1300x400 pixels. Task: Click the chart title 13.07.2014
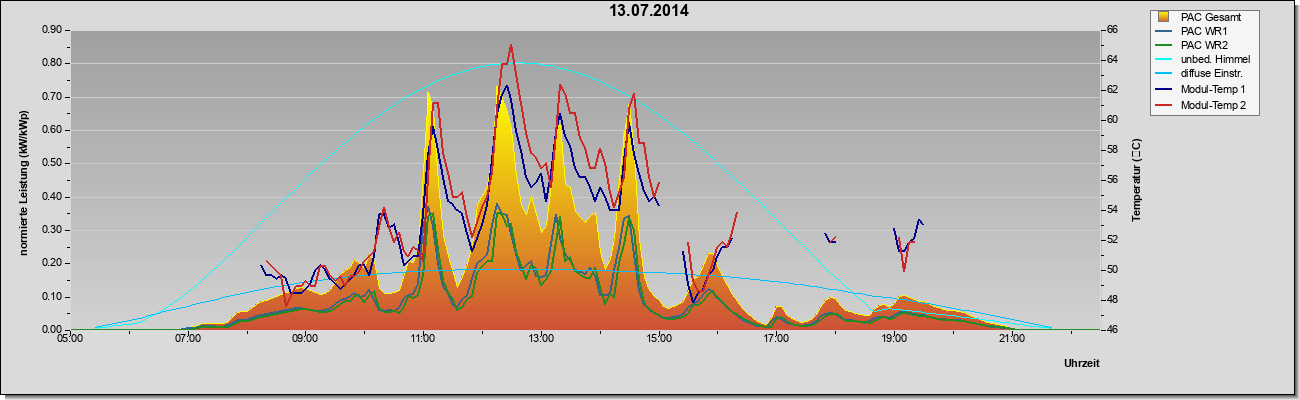point(650,12)
